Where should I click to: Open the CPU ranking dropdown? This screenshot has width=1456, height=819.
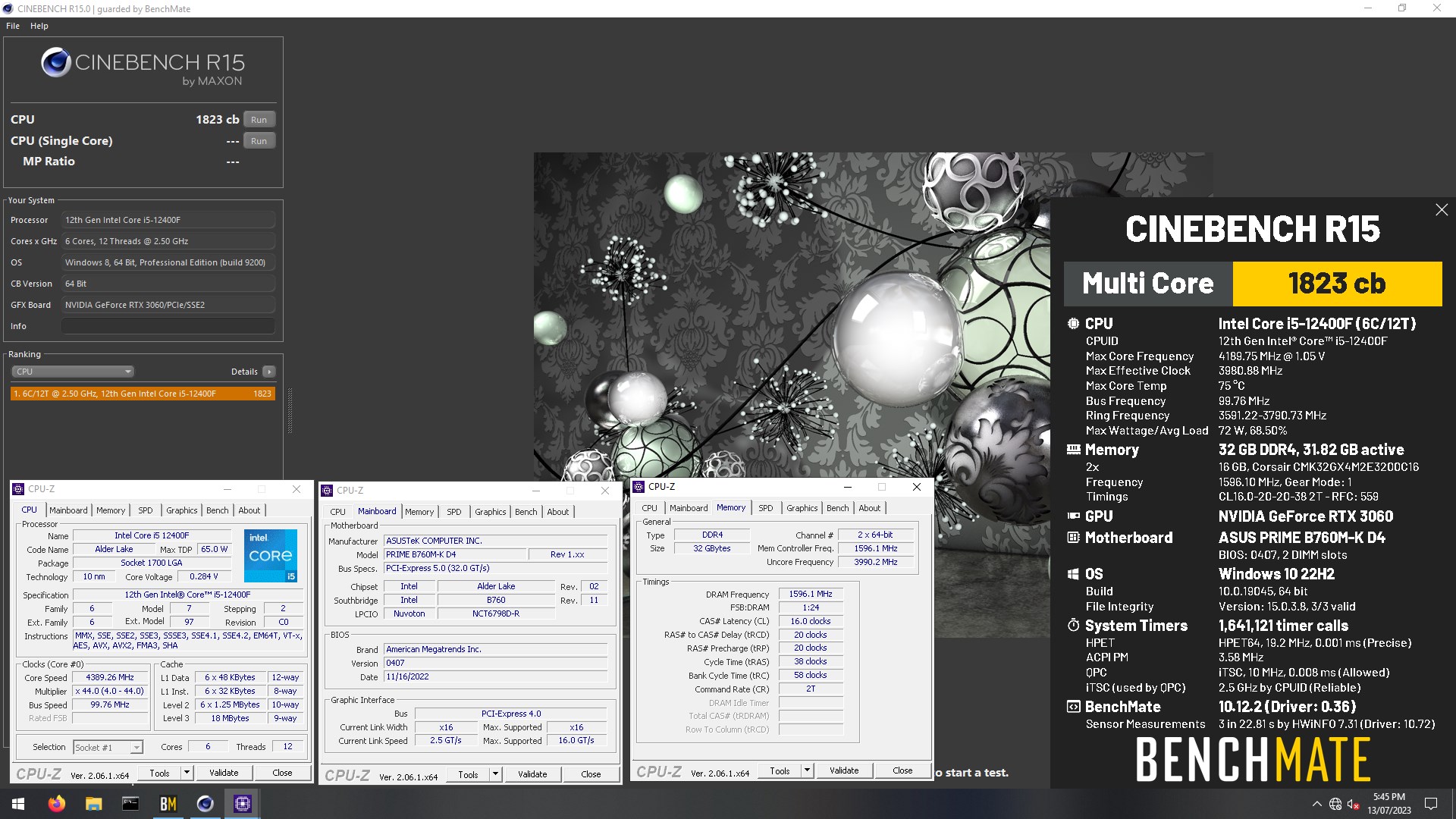click(x=73, y=372)
